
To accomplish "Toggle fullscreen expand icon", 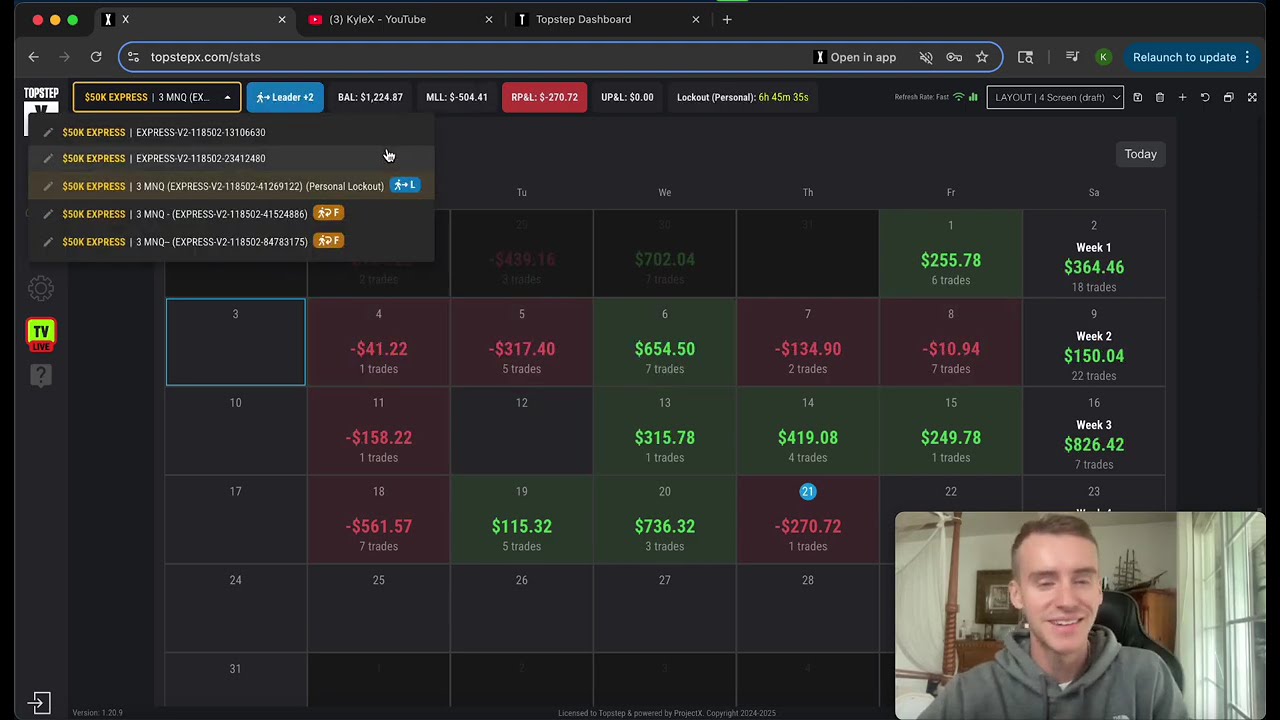I will point(1252,97).
